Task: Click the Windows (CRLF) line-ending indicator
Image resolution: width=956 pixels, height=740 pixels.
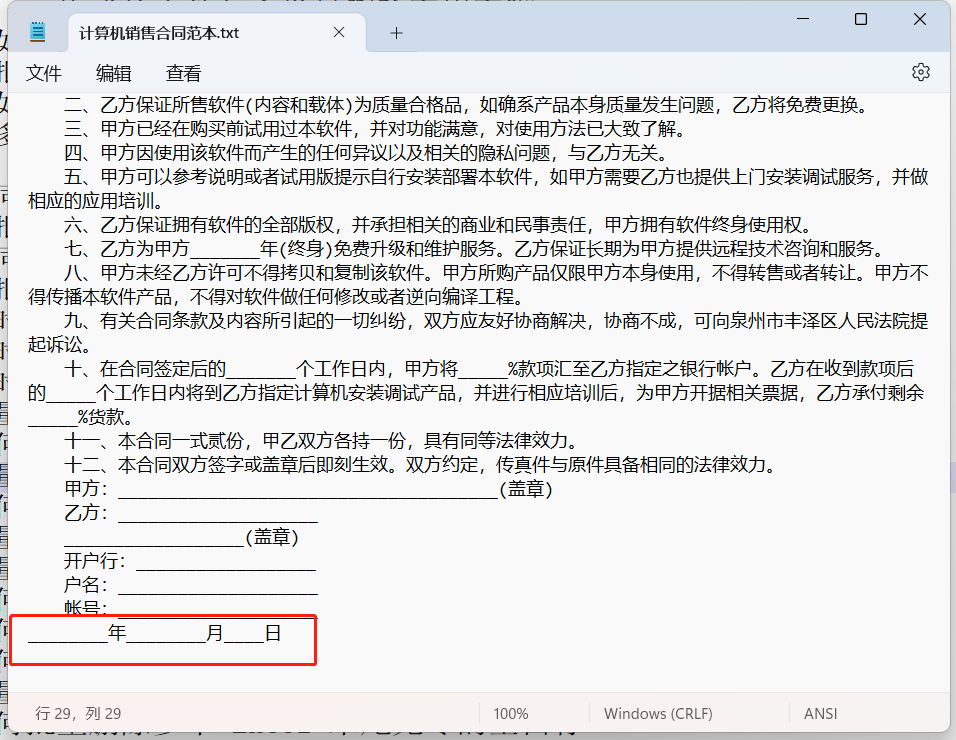Action: [659, 713]
